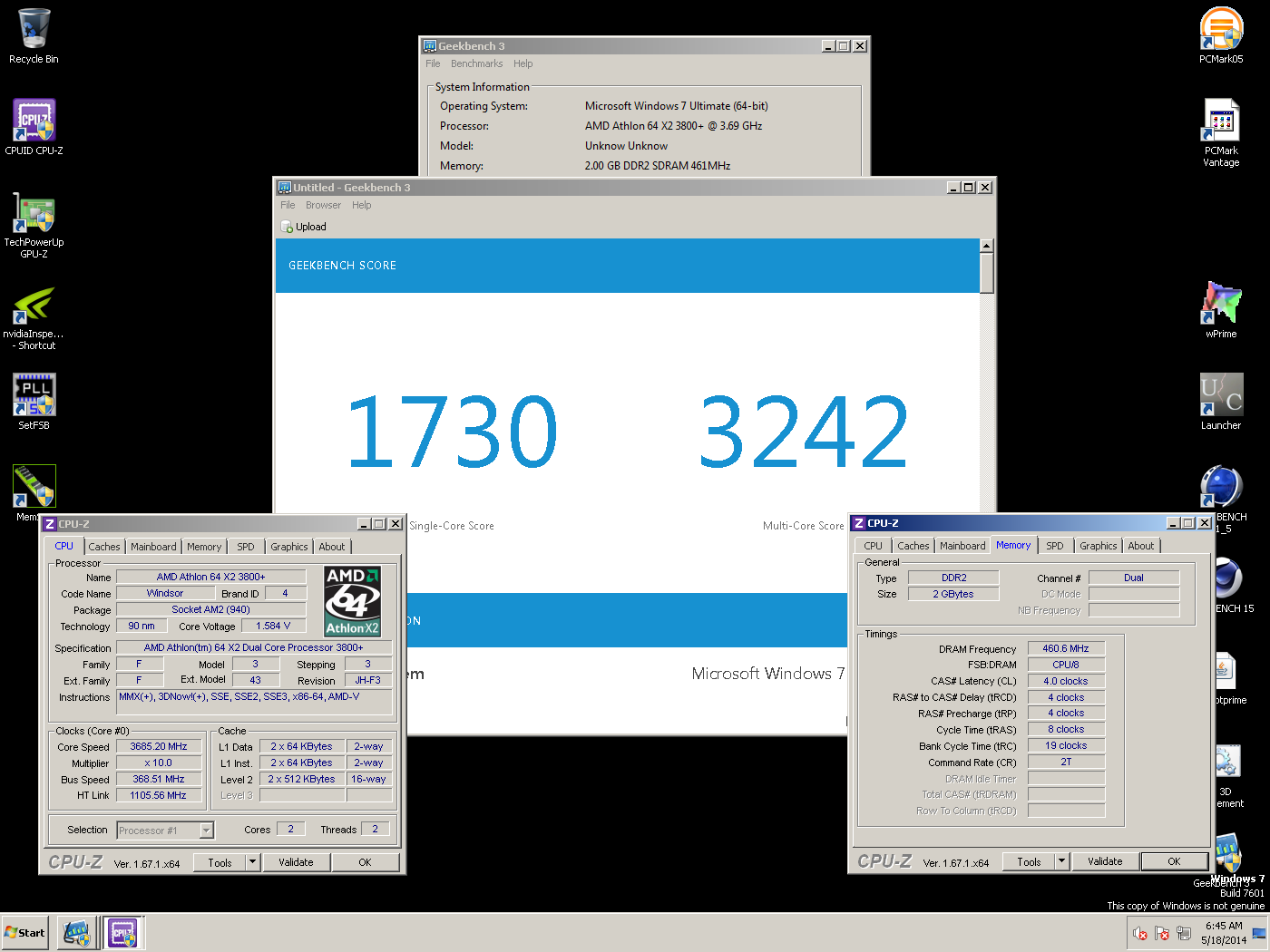Screen dimensions: 1270x952
Task: Click the Start button
Action: tap(24, 932)
